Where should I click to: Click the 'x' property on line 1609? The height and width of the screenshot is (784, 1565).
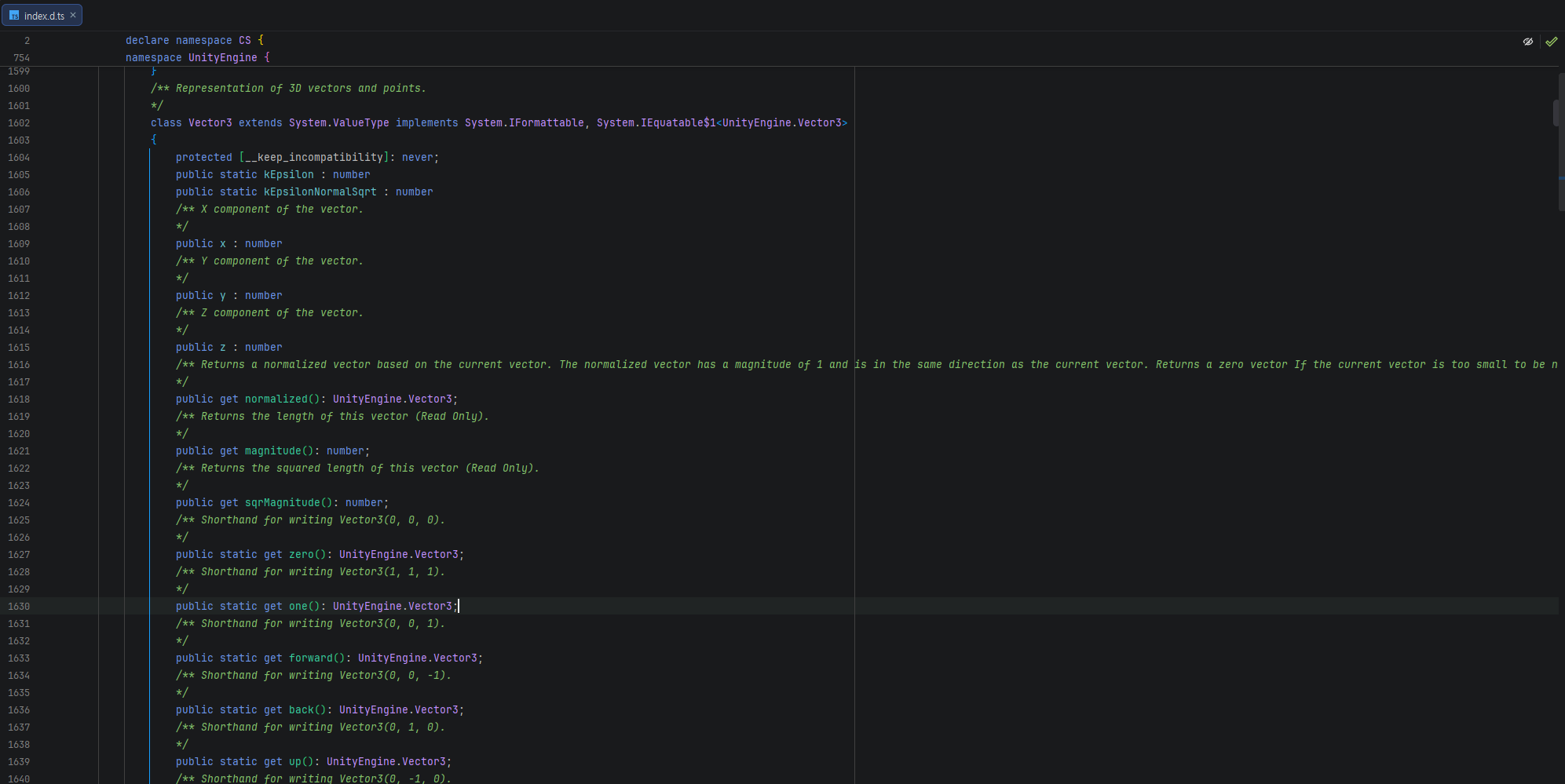click(223, 244)
